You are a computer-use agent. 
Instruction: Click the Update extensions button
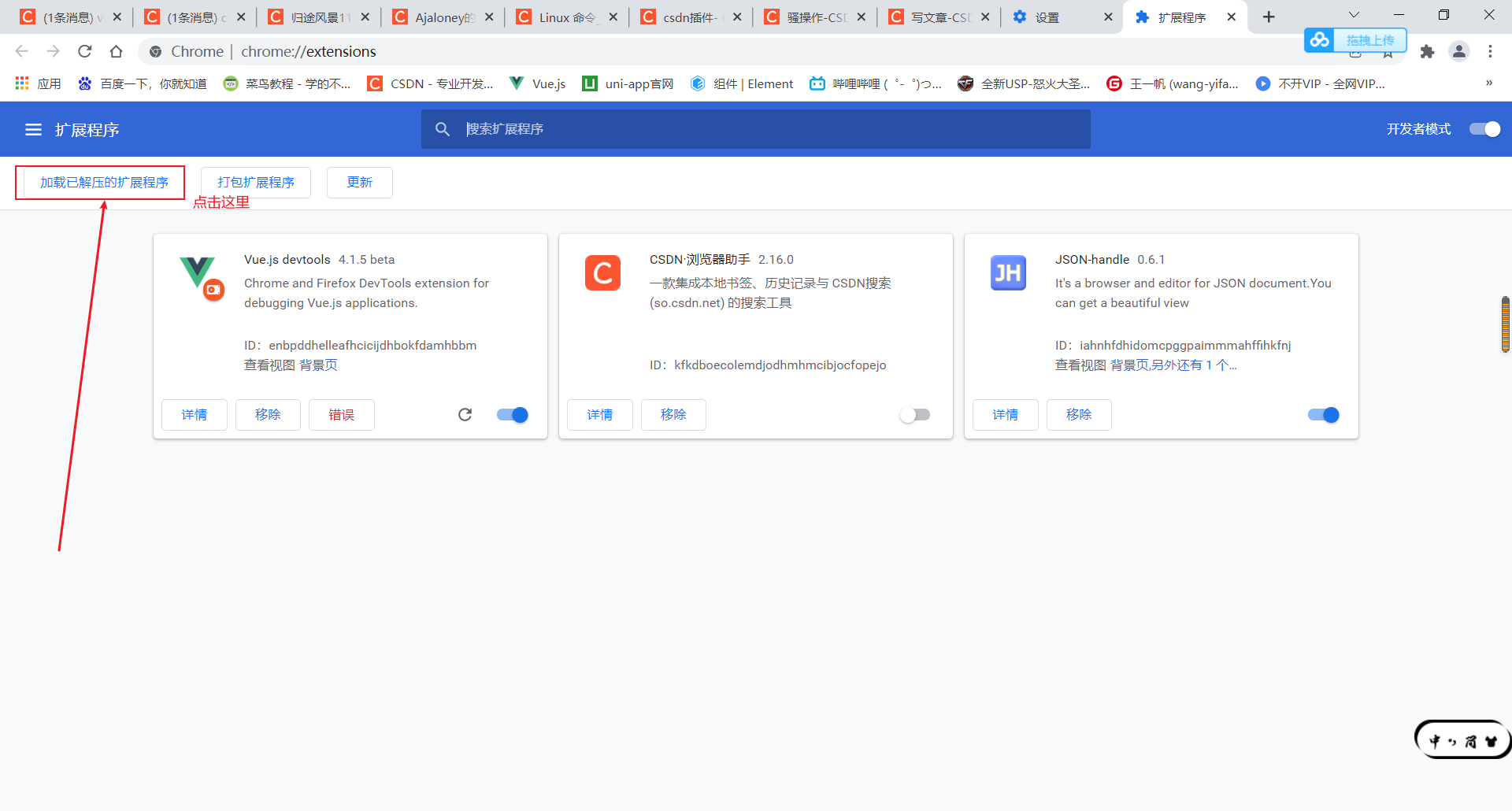360,183
